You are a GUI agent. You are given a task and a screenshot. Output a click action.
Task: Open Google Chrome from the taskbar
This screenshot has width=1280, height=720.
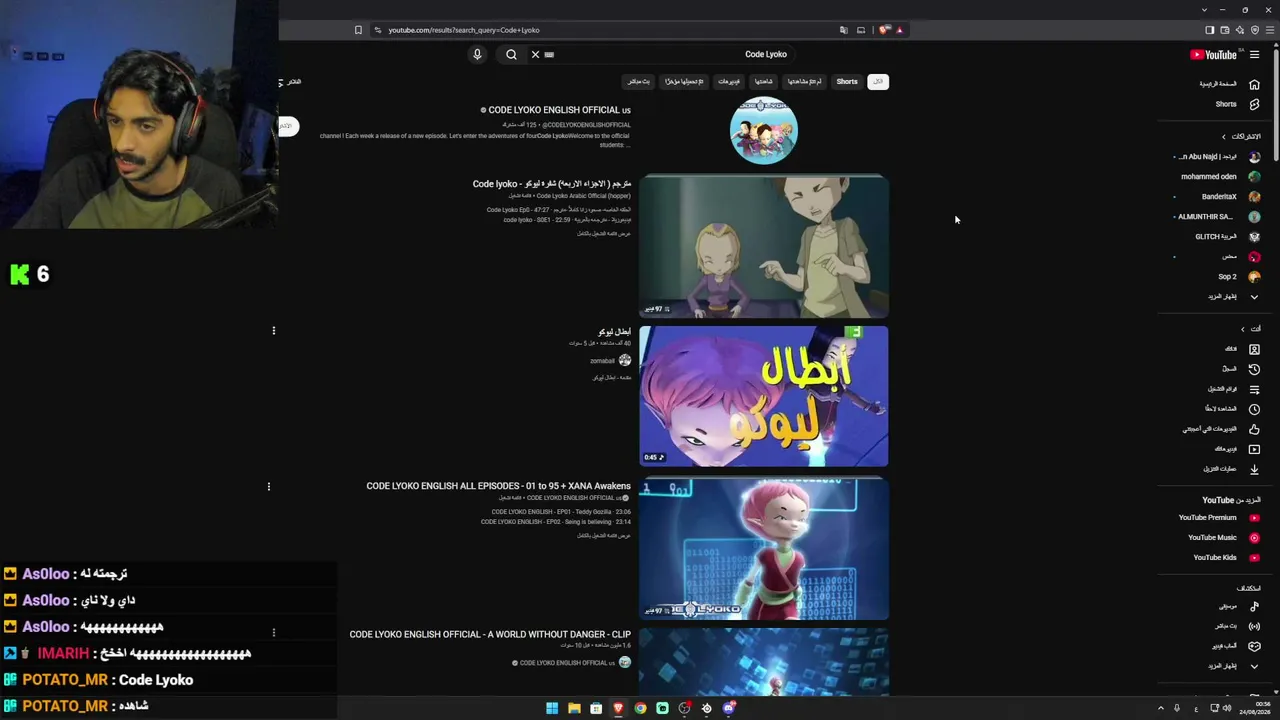pos(640,708)
